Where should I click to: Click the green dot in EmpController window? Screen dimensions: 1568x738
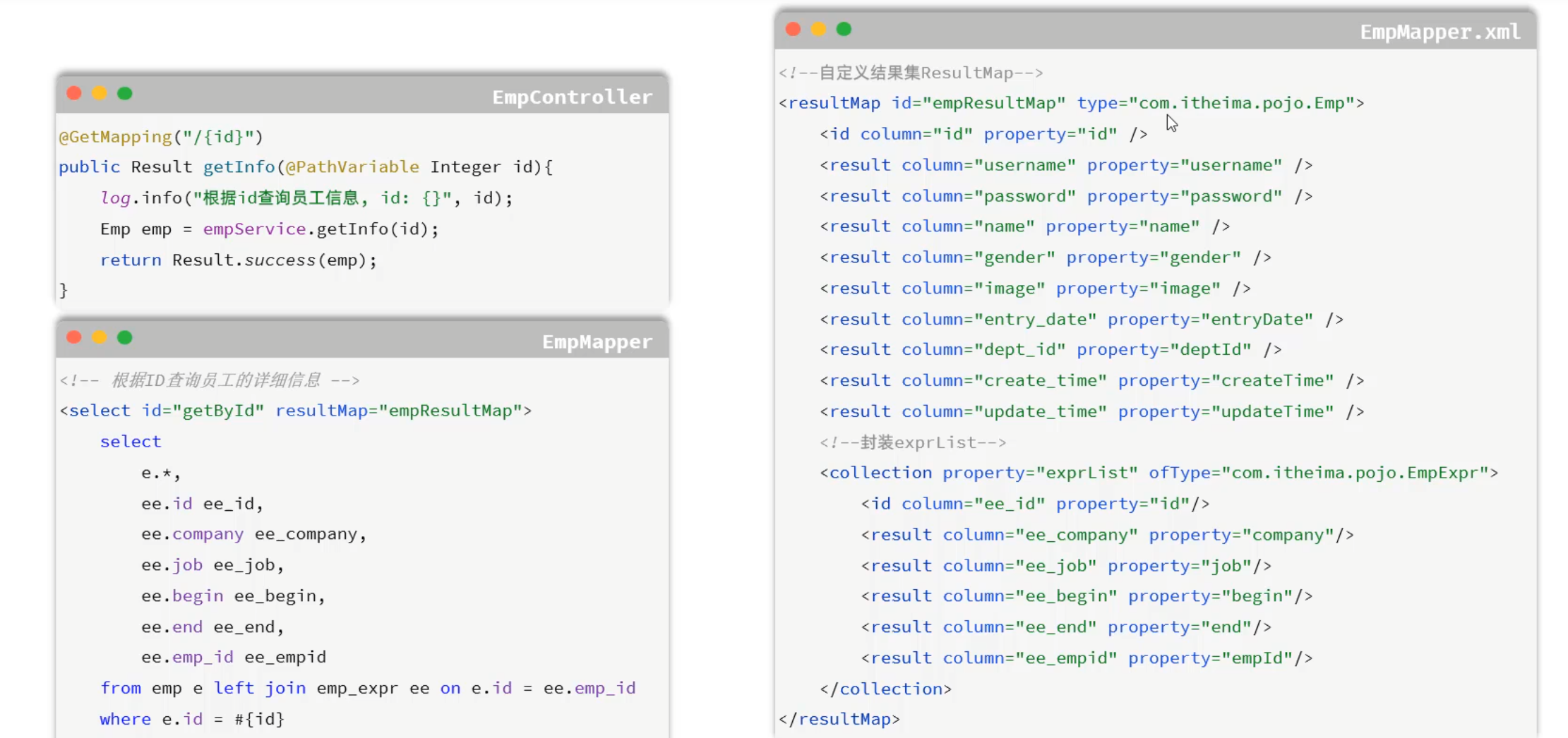coord(125,93)
